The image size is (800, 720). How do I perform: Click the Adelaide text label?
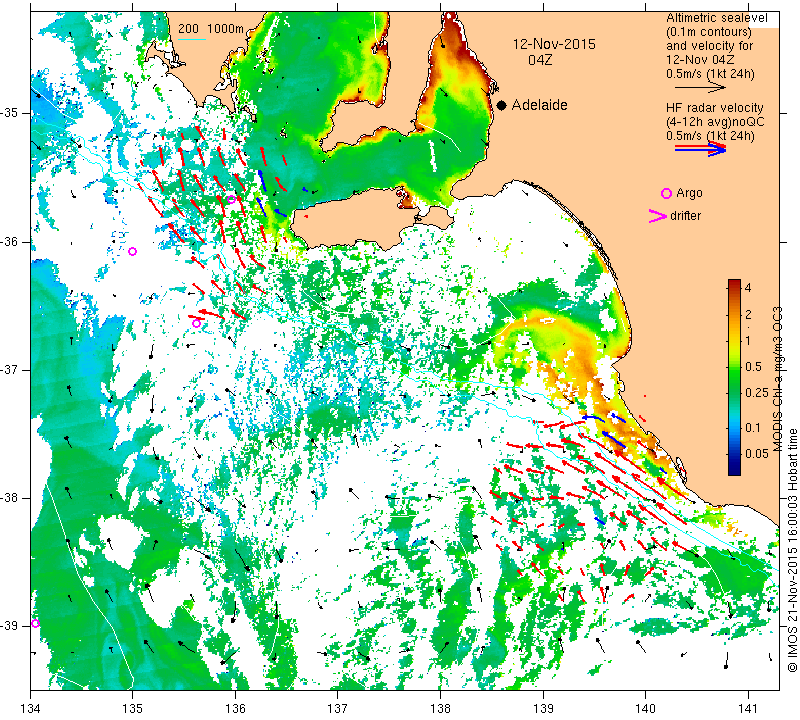(x=540, y=105)
